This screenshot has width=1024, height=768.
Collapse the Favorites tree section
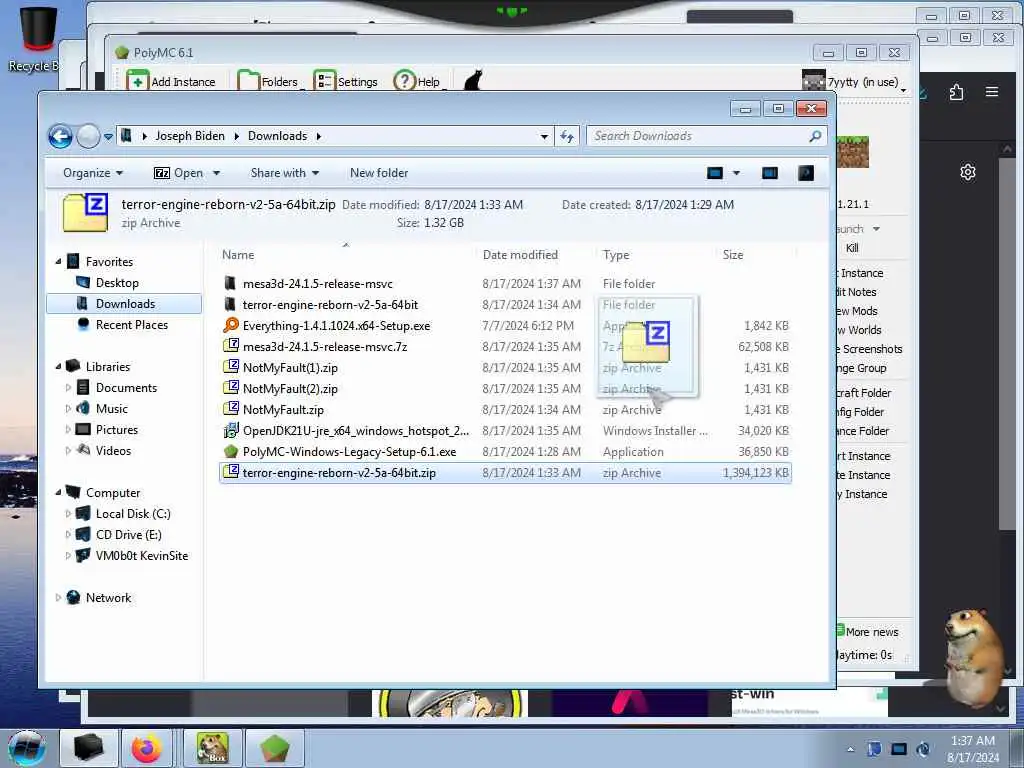point(58,262)
